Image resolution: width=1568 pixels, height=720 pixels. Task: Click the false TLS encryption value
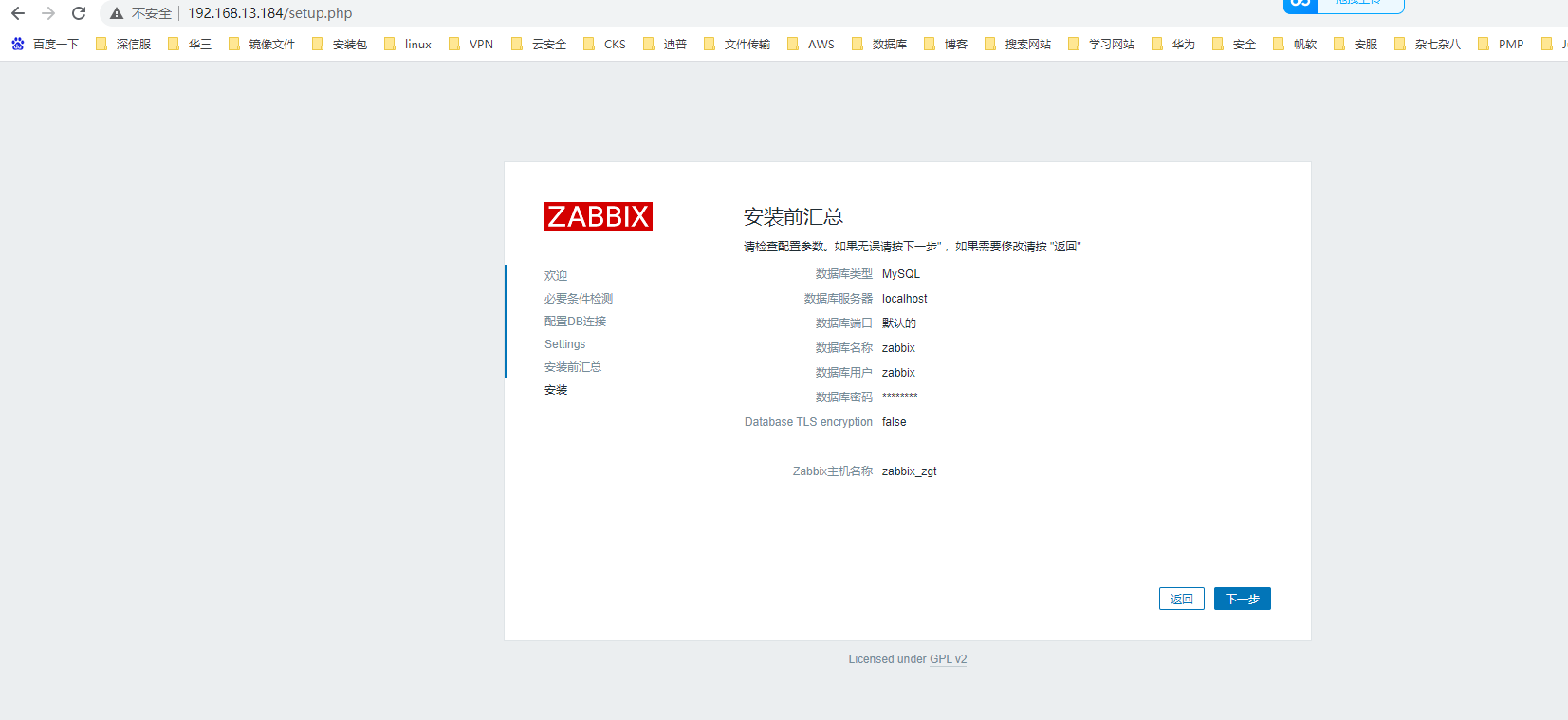point(895,422)
